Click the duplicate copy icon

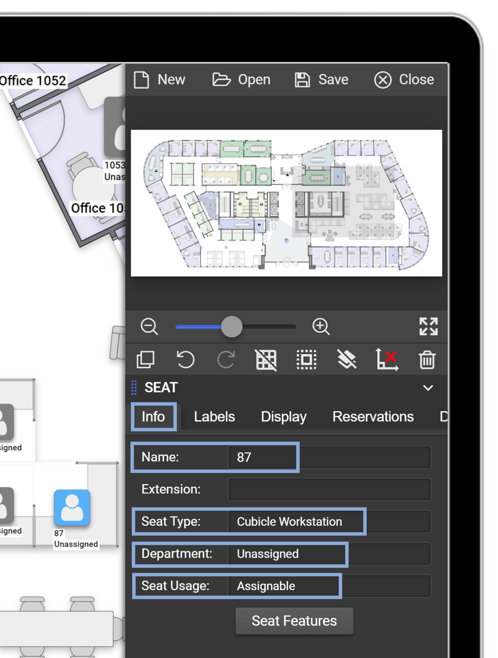[145, 360]
